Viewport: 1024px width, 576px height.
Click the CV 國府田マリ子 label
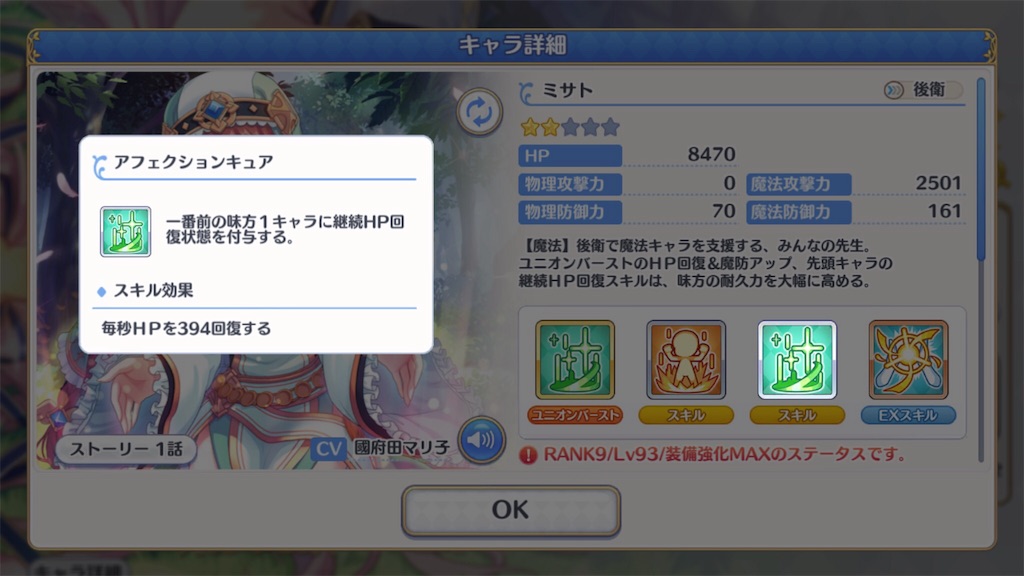[381, 448]
